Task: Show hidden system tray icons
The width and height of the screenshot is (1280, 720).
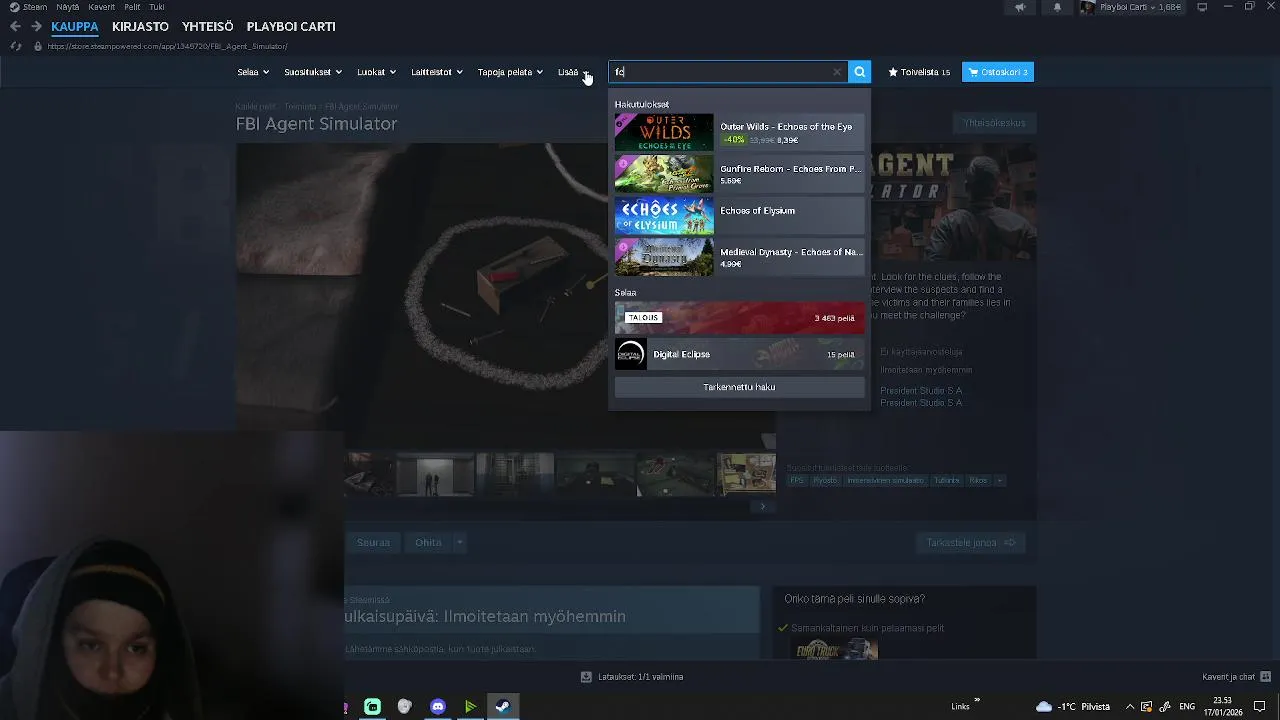Action: 1129,707
